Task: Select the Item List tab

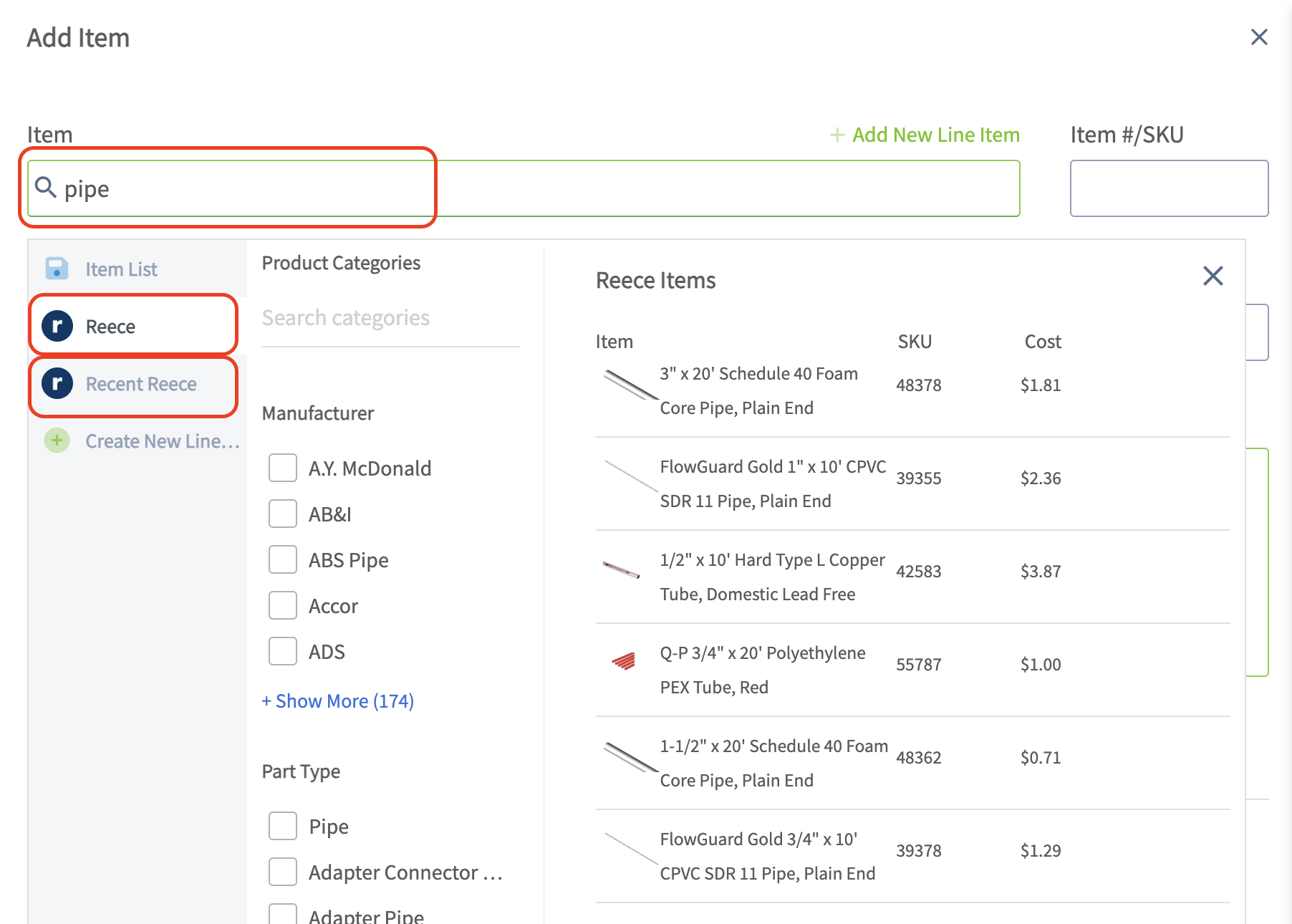Action: click(138, 269)
